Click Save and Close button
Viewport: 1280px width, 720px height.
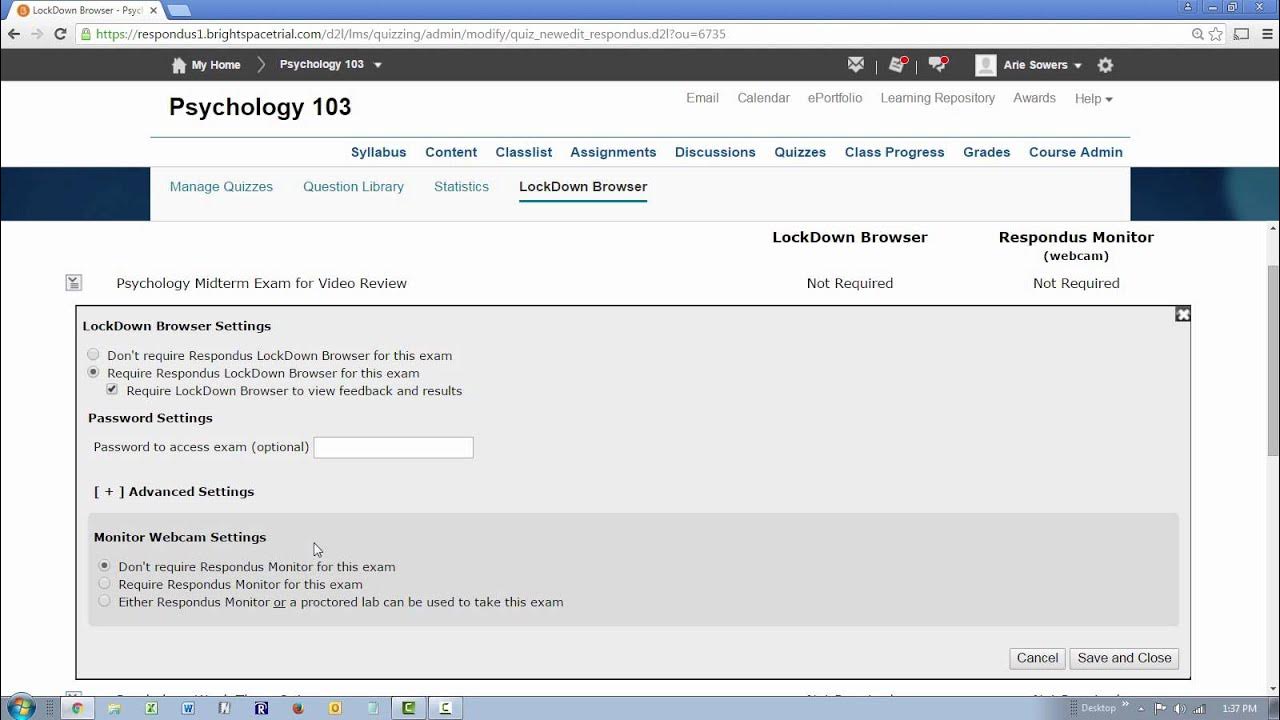click(x=1124, y=658)
